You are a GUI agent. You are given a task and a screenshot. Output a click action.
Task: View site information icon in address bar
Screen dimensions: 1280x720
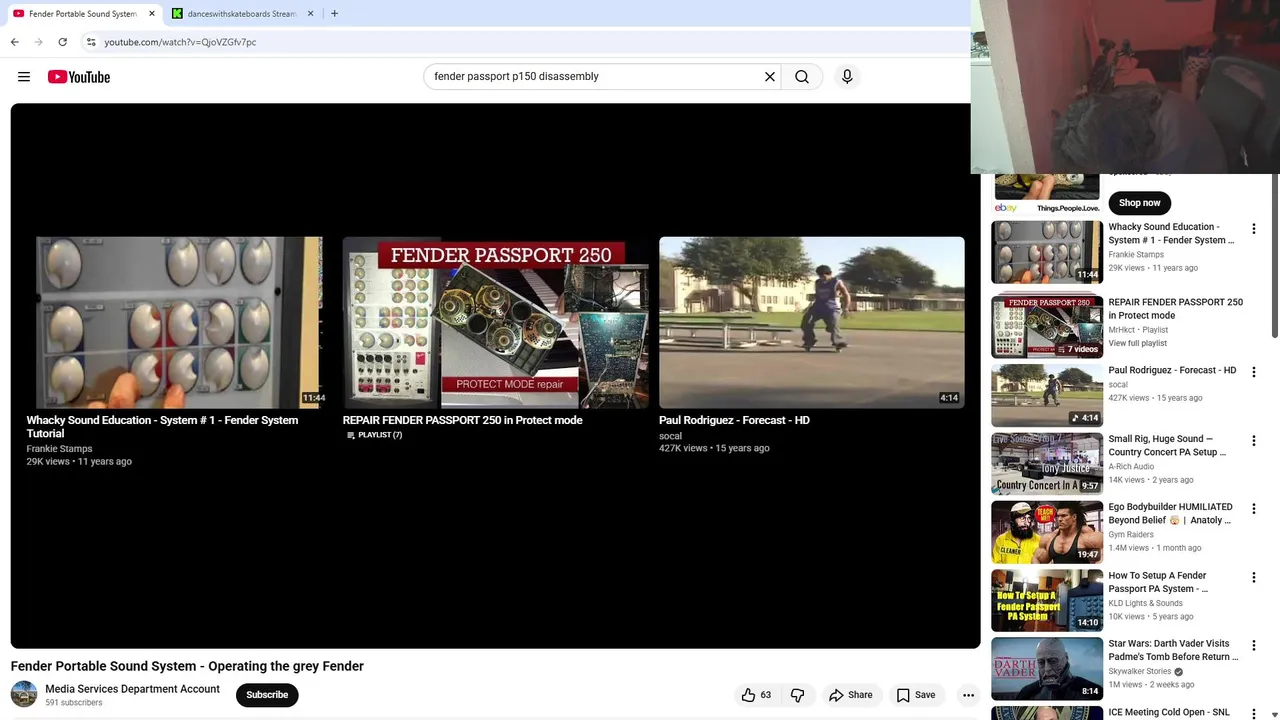point(91,42)
